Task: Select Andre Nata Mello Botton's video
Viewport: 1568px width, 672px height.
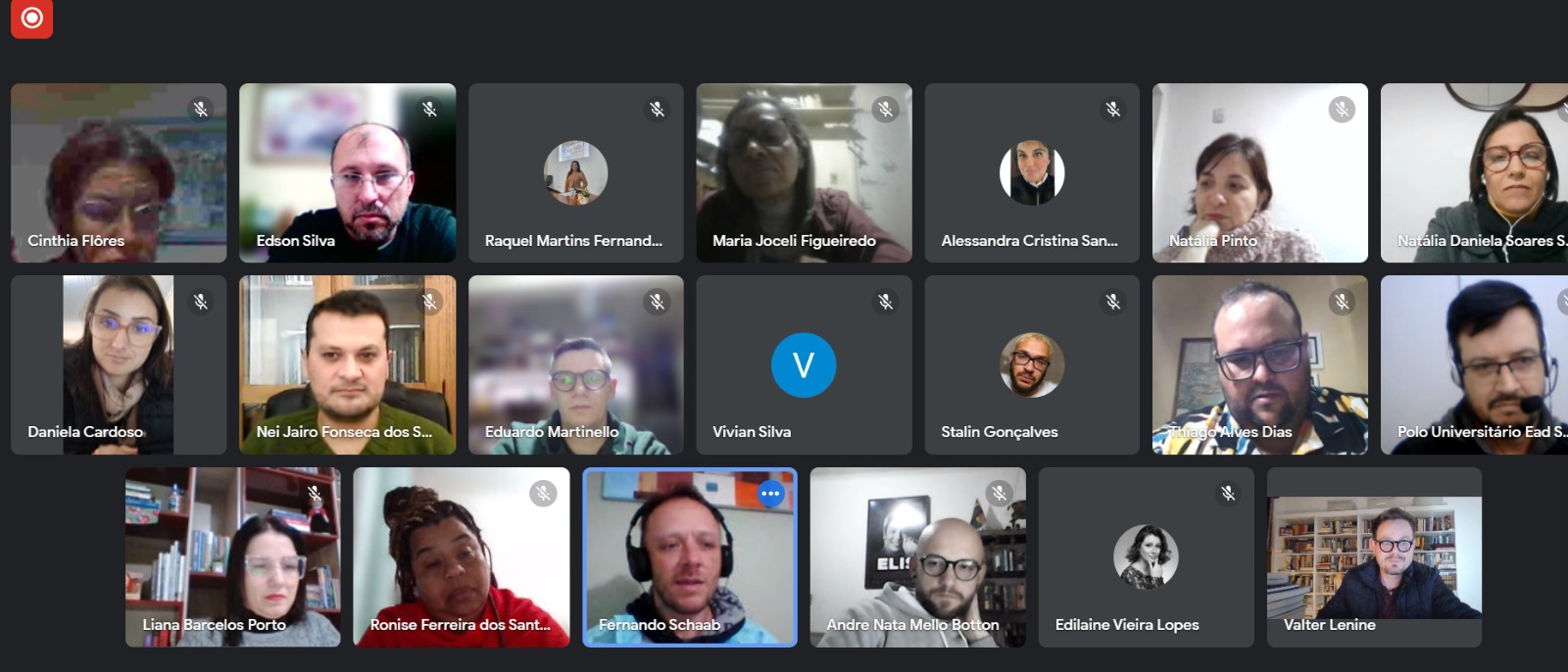Action: pos(917,557)
